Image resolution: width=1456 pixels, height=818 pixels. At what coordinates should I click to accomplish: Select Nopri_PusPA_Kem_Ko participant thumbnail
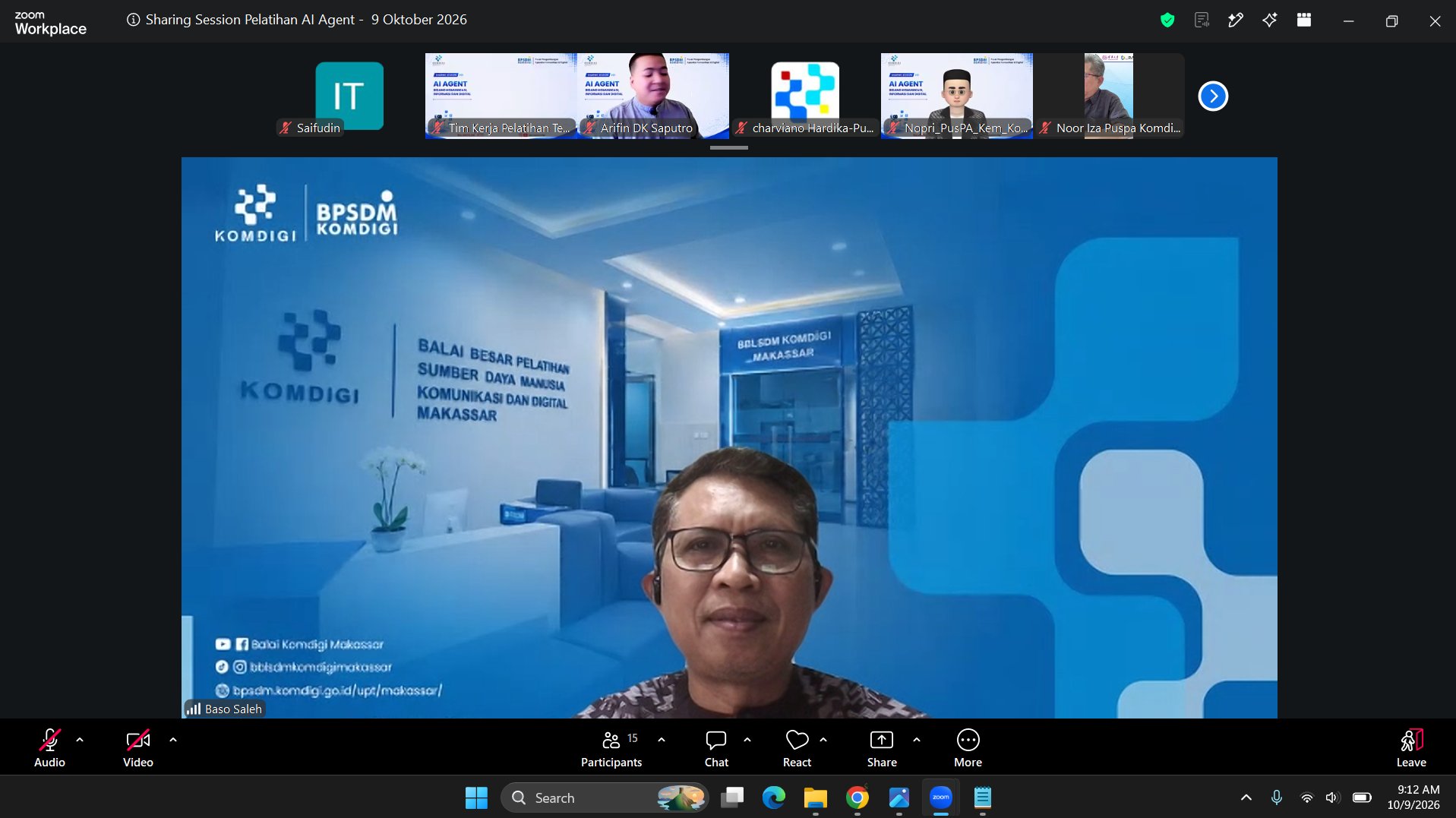[x=957, y=96]
